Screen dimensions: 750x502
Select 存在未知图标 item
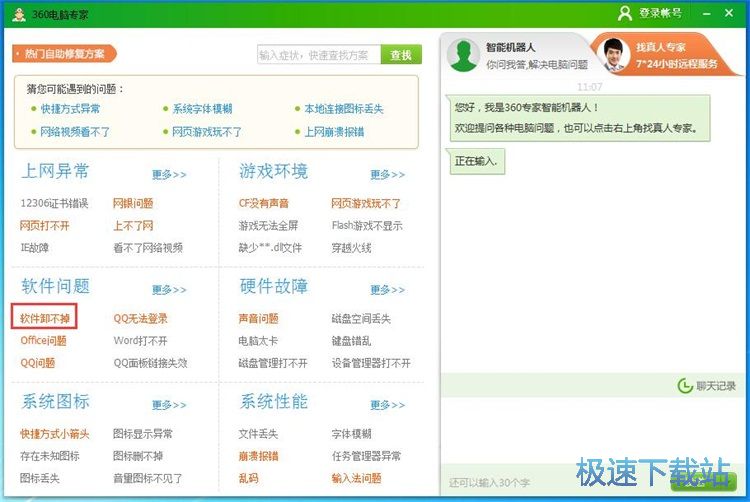(x=50, y=456)
